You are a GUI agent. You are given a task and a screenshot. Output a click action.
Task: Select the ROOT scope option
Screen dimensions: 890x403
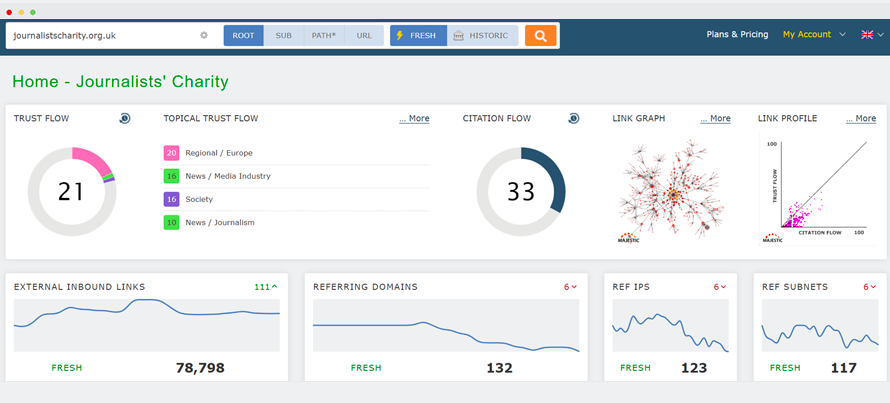tap(243, 35)
